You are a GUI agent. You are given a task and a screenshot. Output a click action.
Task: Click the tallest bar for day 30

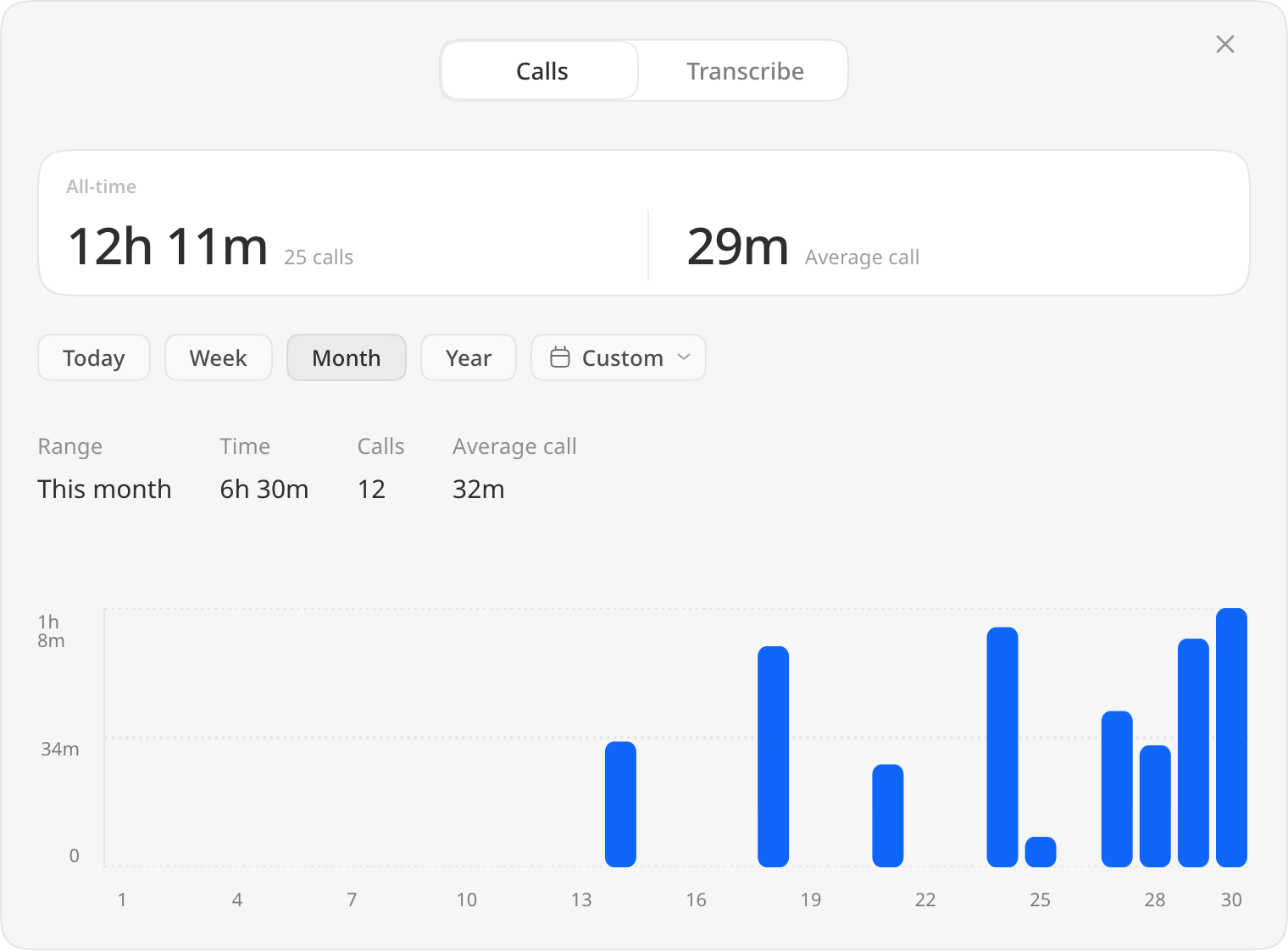(1231, 738)
